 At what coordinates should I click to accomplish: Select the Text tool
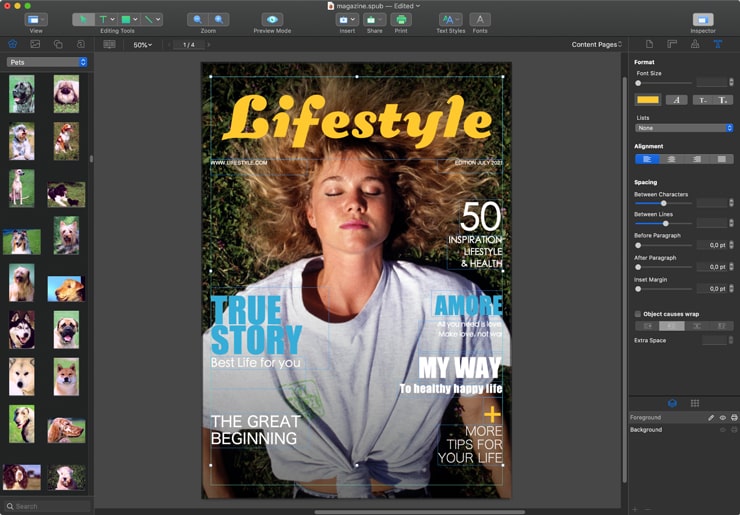[102, 19]
